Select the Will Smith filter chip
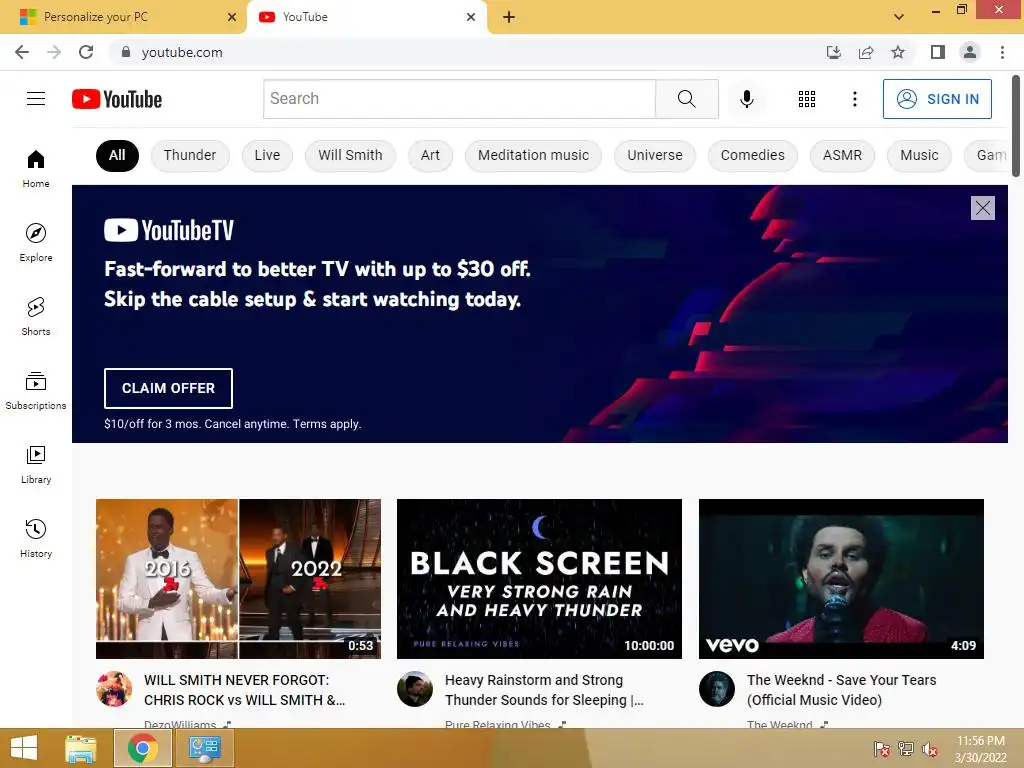 click(350, 155)
